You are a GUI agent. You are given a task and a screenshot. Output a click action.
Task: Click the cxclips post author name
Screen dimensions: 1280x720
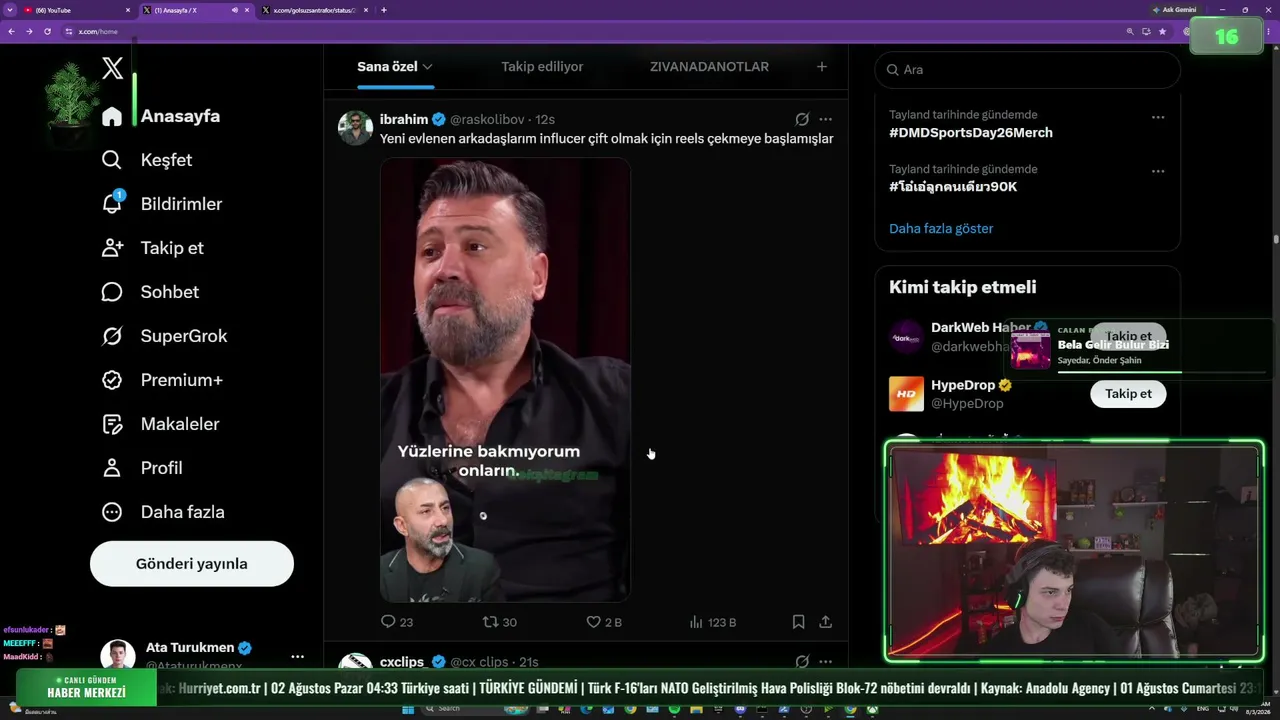pyautogui.click(x=402, y=662)
